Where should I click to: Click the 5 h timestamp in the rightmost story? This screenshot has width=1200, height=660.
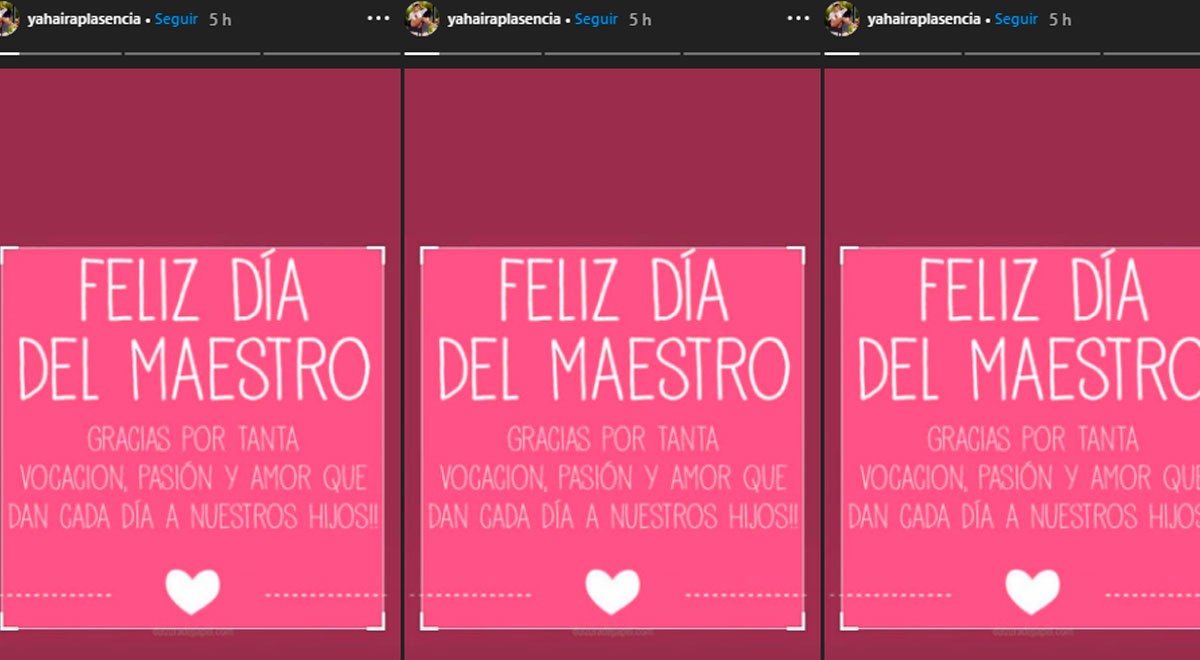[x=1060, y=19]
